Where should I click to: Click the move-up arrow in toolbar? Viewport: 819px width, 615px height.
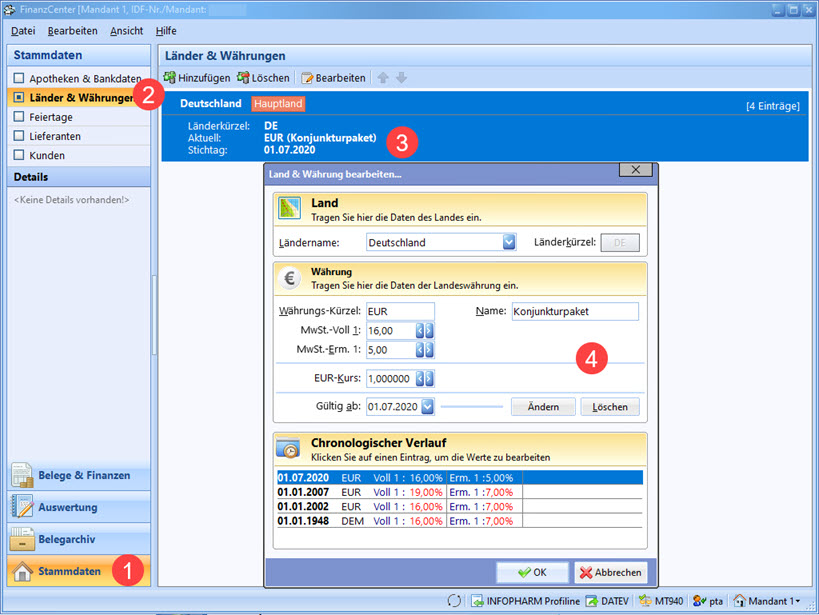coord(383,78)
